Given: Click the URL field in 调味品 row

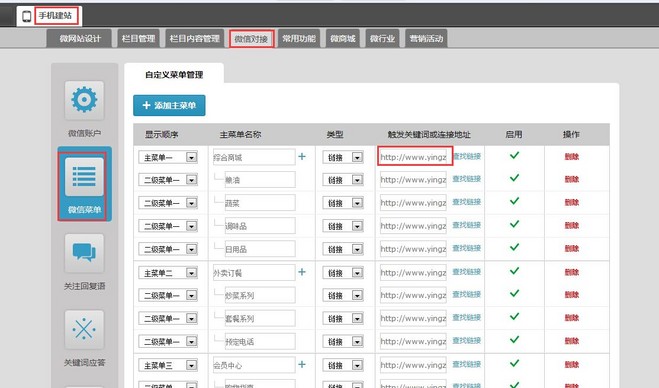Looking at the screenshot, I should [x=413, y=226].
